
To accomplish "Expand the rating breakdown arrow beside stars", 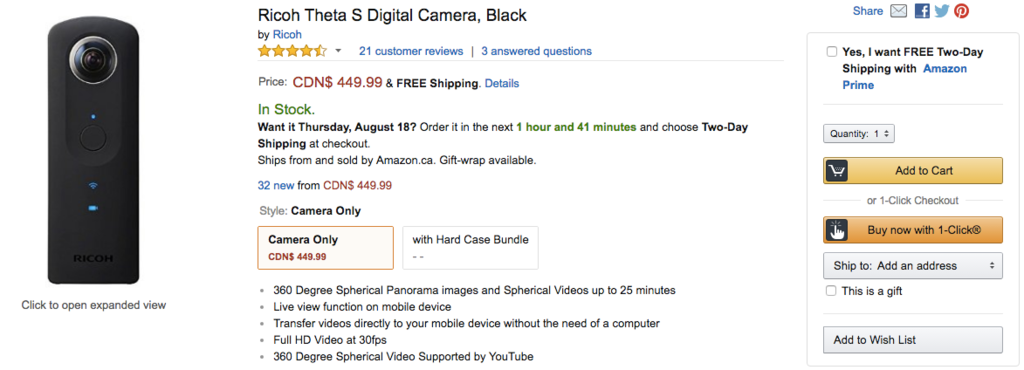I will (x=338, y=51).
